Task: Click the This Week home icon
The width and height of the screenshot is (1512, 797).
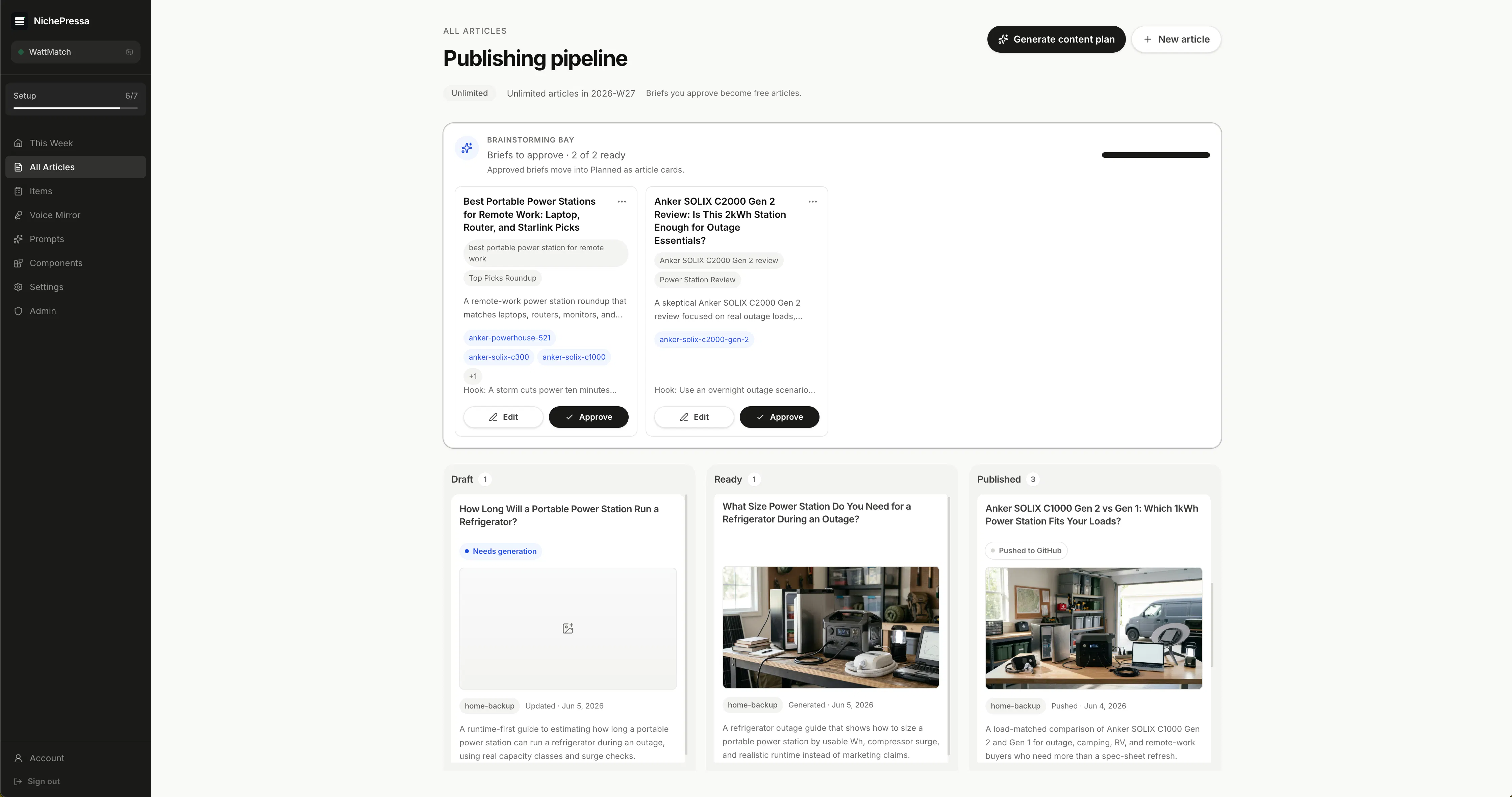Action: point(18,143)
